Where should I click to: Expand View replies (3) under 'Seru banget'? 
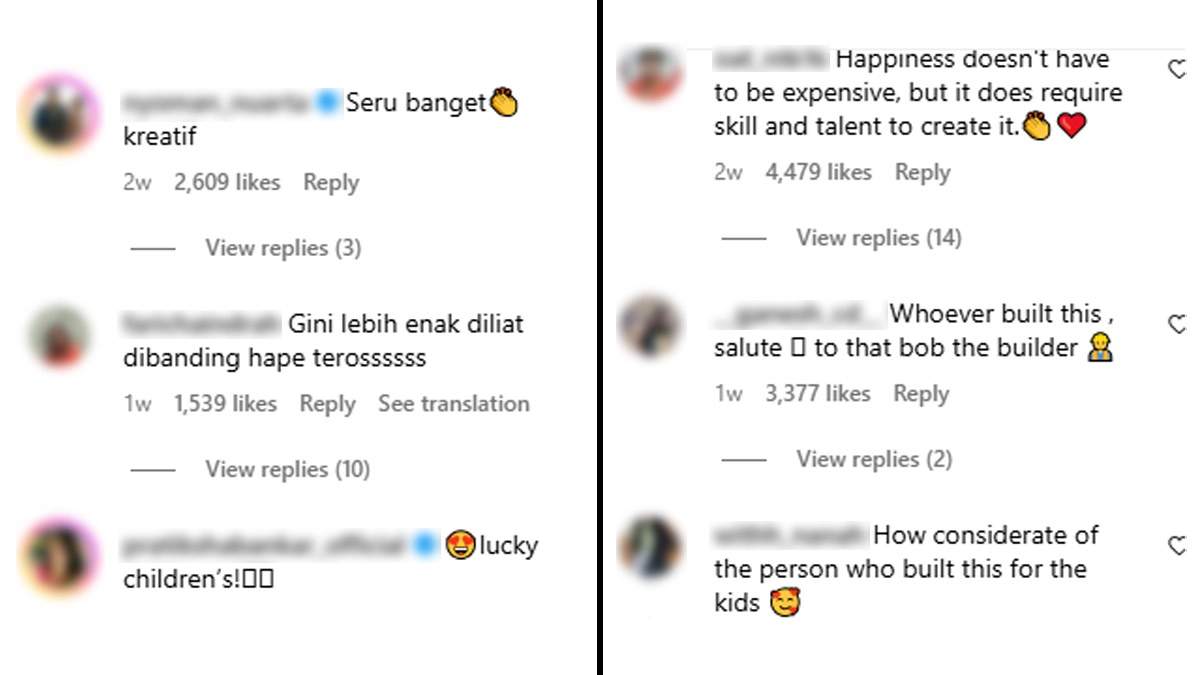[x=282, y=248]
